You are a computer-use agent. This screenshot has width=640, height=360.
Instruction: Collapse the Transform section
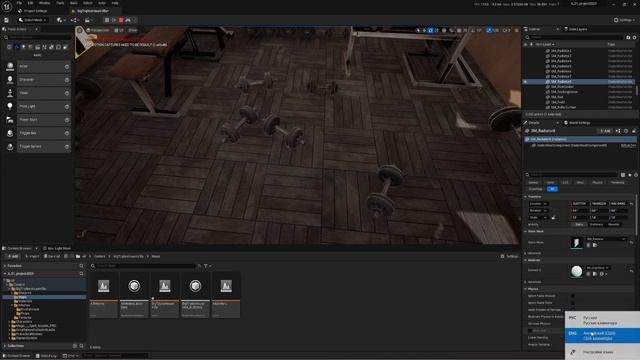tap(526, 197)
